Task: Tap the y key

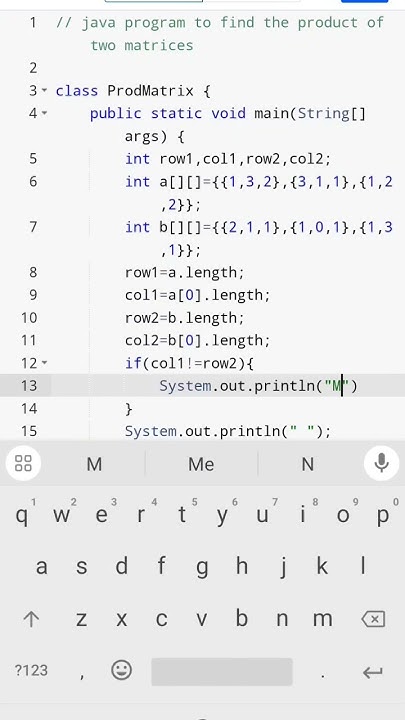Action: 222,515
